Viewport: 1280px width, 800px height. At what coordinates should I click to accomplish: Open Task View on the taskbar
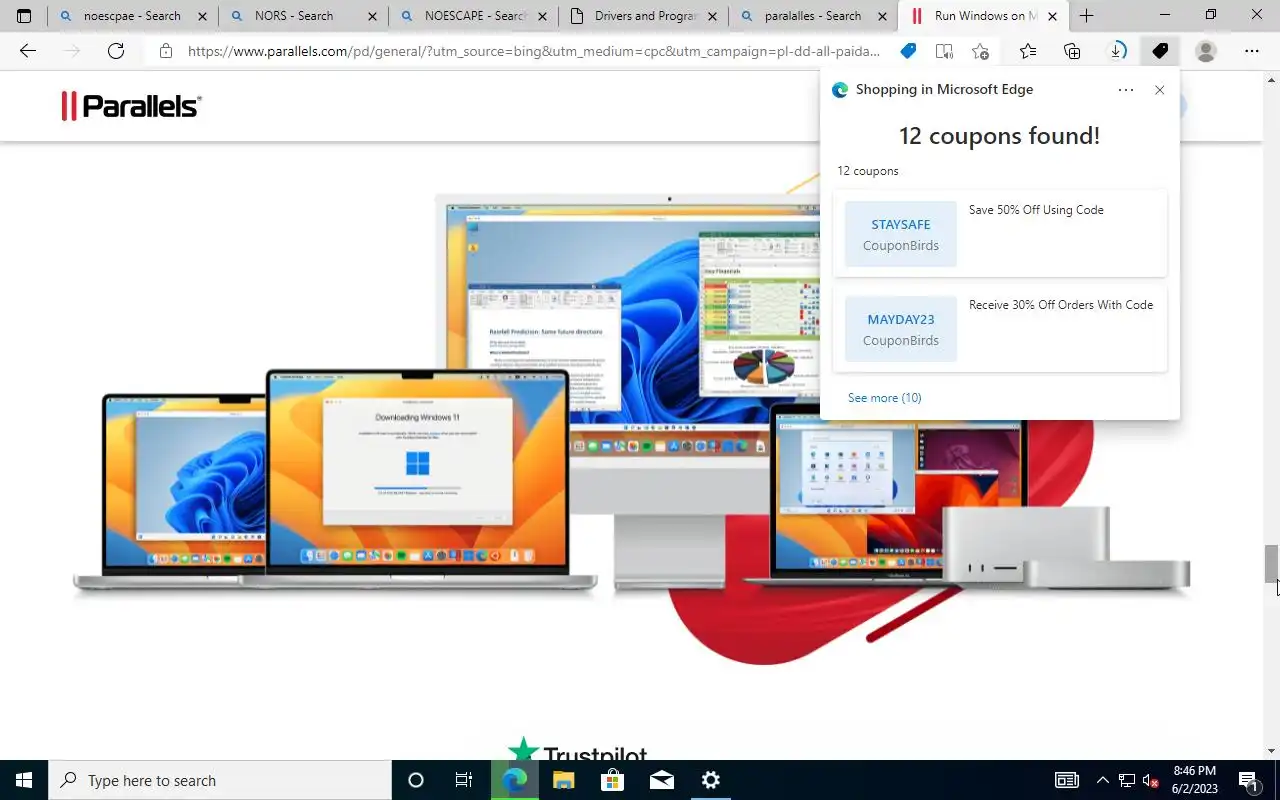pos(464,780)
